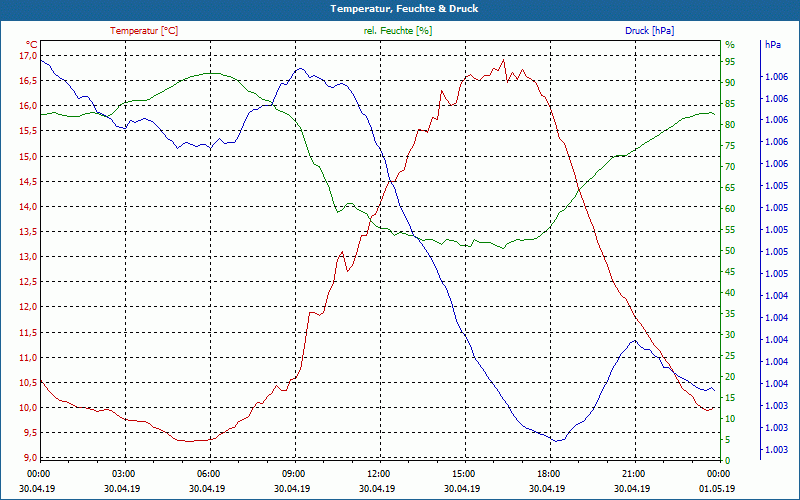Click the "03:00" time axis label
This screenshot has height=500, width=800.
coord(123,473)
